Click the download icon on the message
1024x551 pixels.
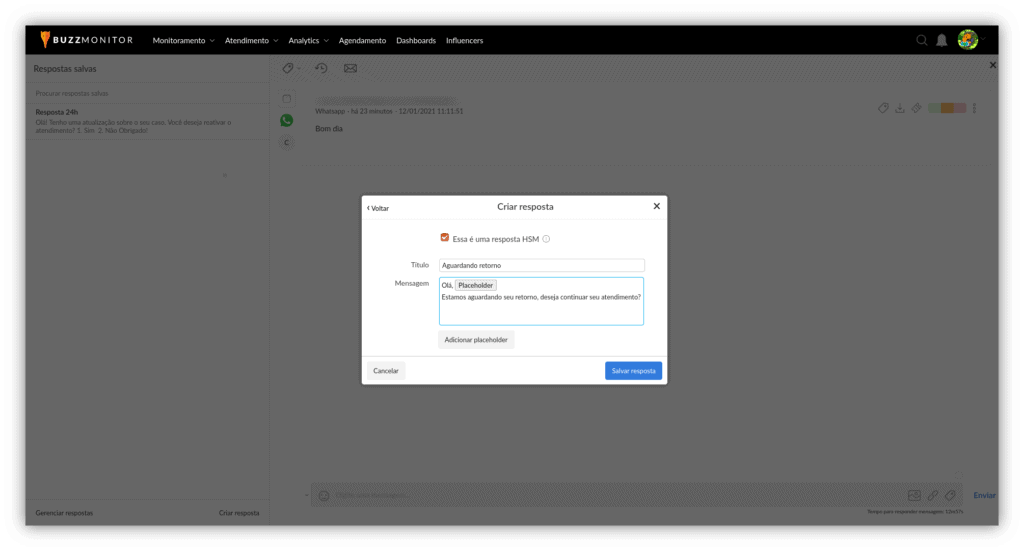[x=900, y=108]
